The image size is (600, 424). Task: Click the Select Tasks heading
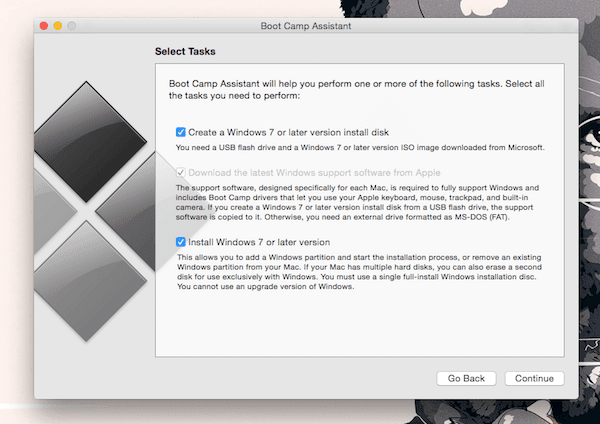pyautogui.click(x=185, y=52)
